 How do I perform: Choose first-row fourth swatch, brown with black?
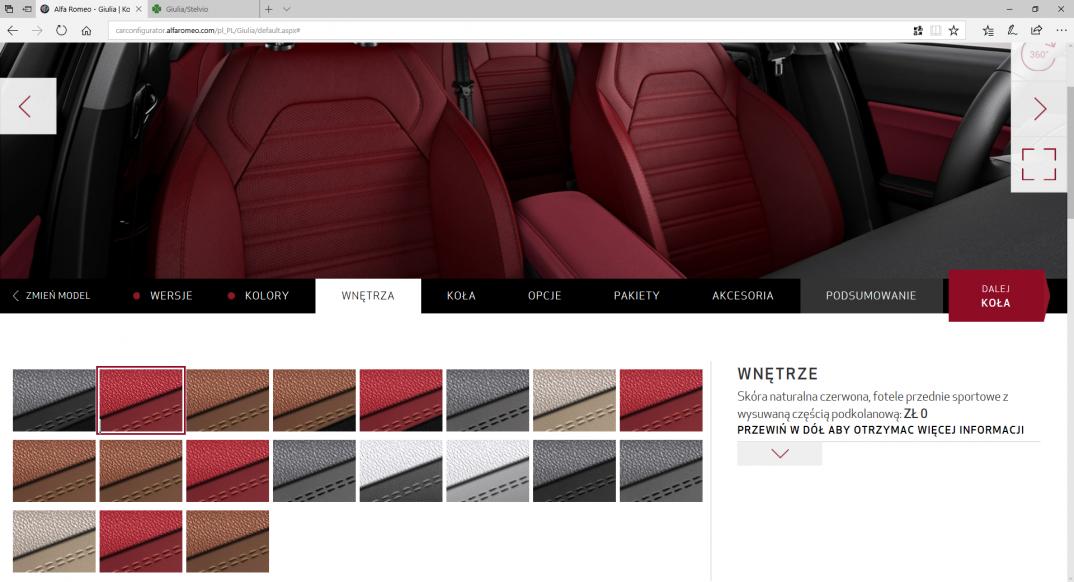point(314,401)
